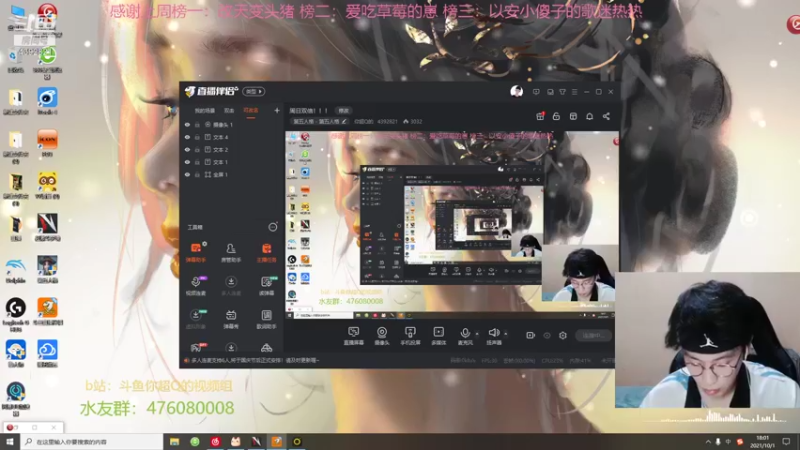800x450 pixels.
Task: Open the 歌词助手 tool
Action: pos(266,319)
